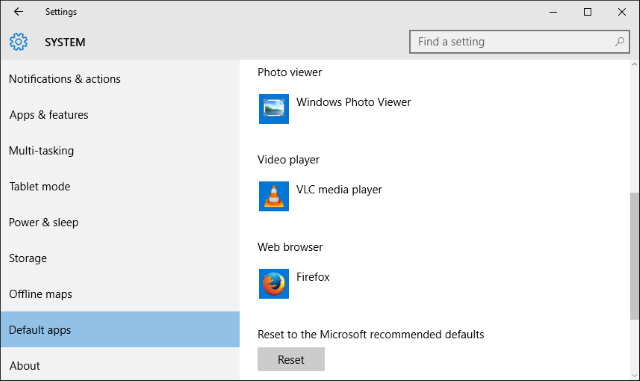Click the vertical scrollbar thumb
Image resolution: width=640 pixels, height=381 pixels.
pos(634,256)
